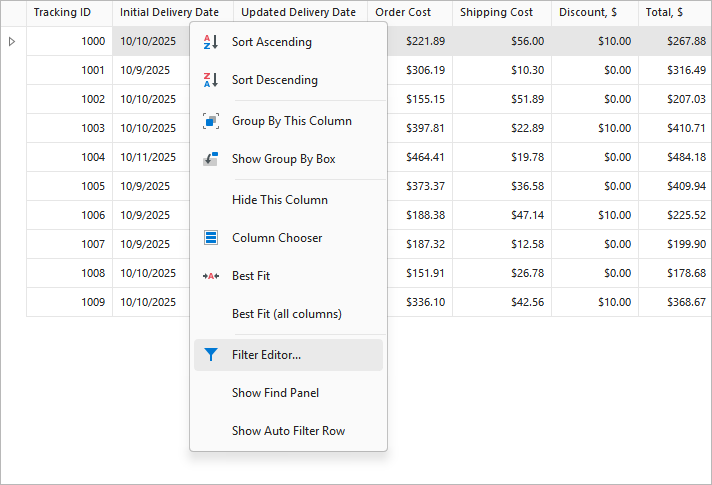This screenshot has width=712, height=485.
Task: Click shipping cost $51.89
Action: [x=502, y=99]
